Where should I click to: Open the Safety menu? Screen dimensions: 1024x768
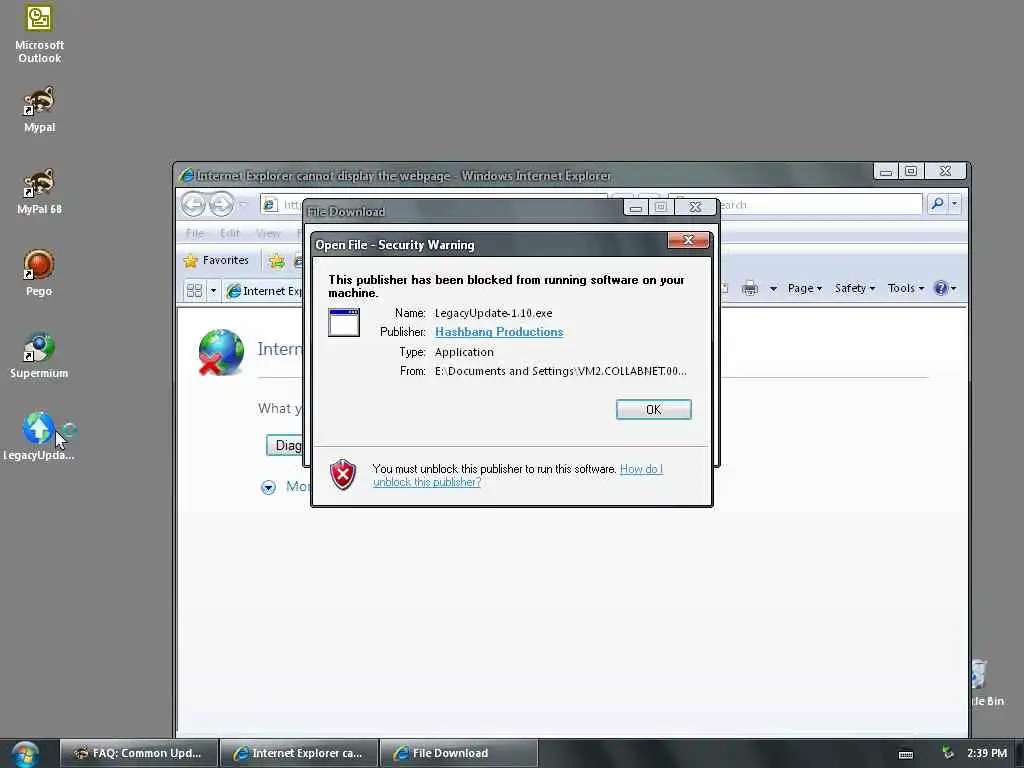pos(854,288)
